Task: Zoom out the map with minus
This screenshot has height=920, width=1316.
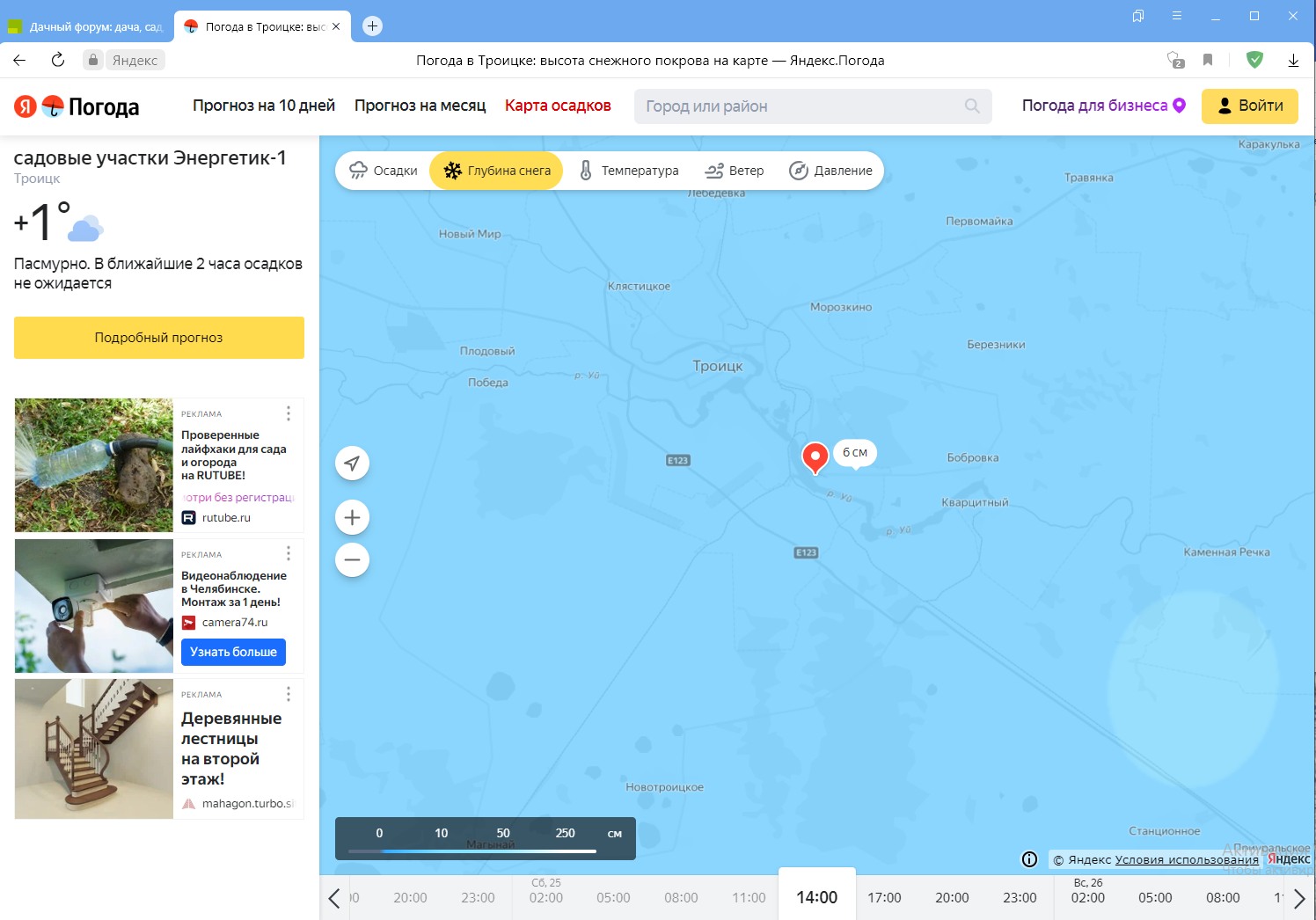Action: [x=352, y=559]
